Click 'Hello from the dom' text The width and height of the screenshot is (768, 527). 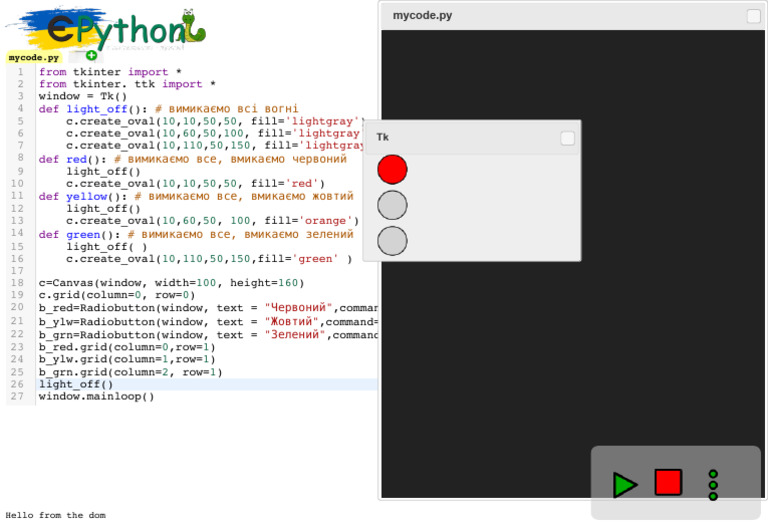pos(55,515)
